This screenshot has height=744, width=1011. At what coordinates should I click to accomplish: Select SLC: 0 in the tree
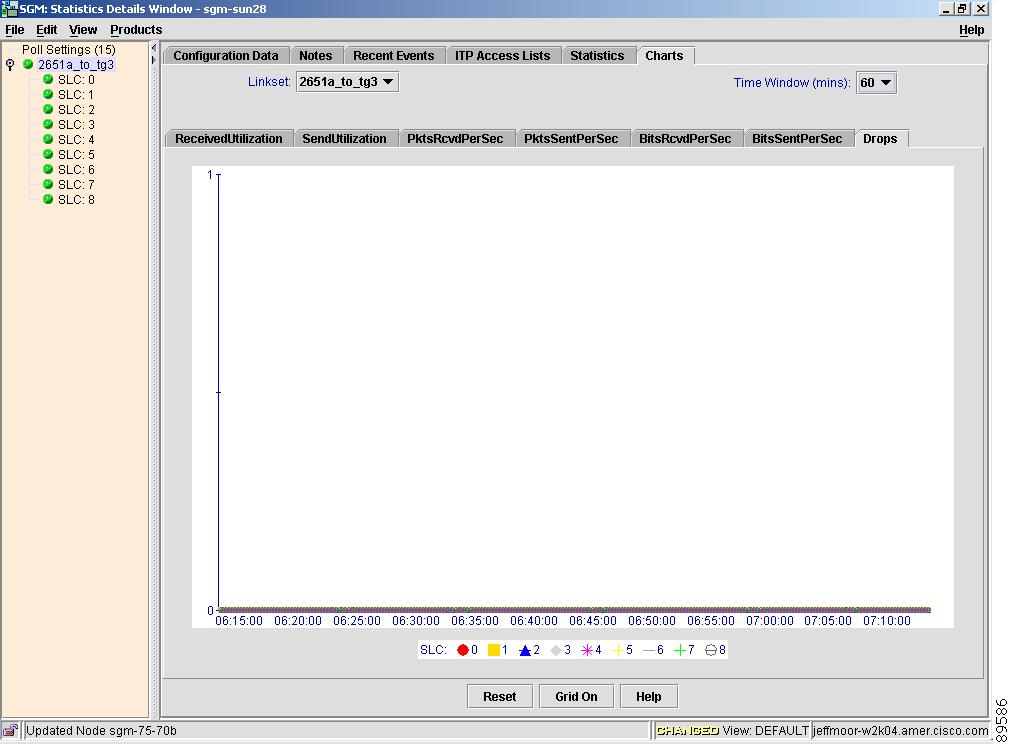76,79
